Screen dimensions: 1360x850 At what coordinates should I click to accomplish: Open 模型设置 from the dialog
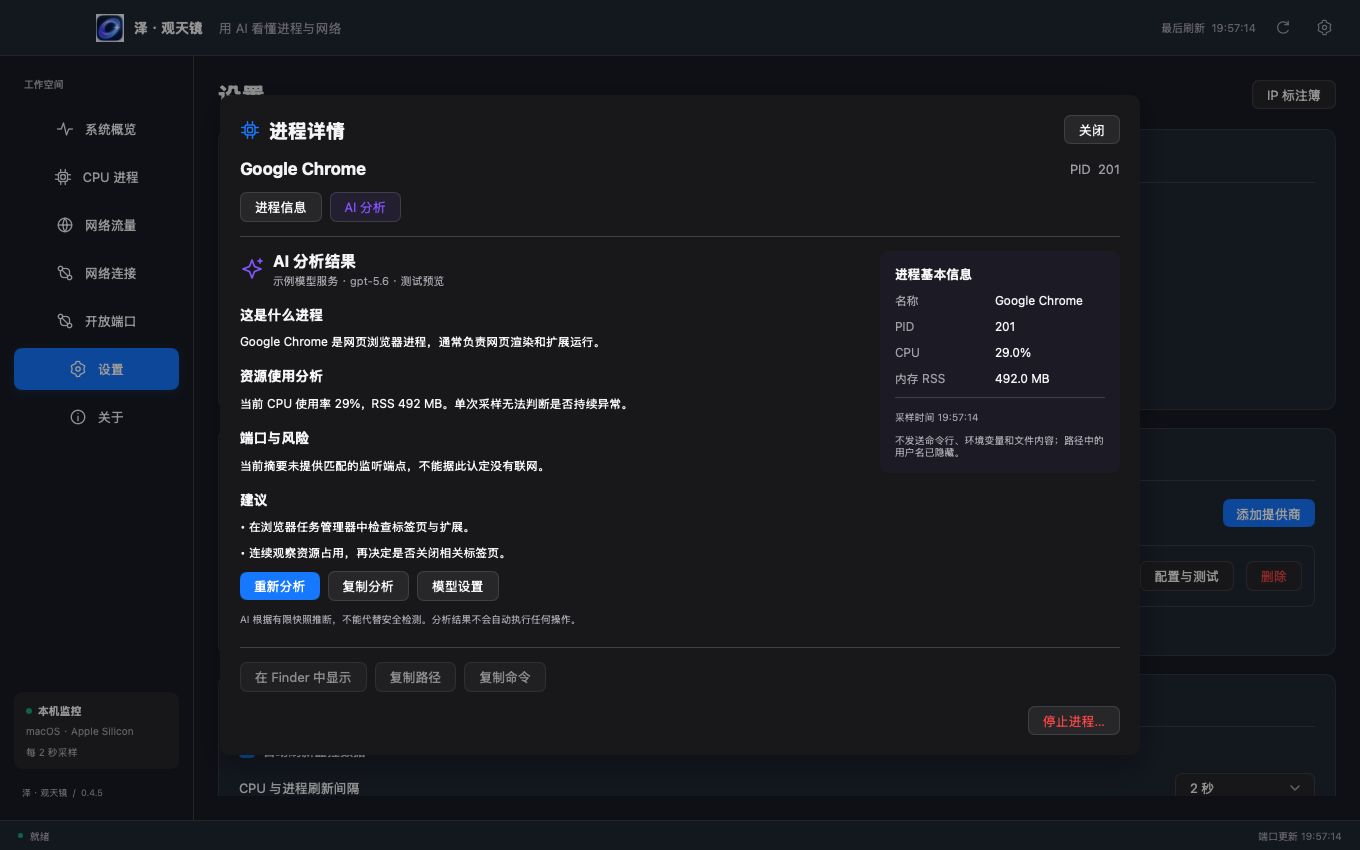[458, 586]
